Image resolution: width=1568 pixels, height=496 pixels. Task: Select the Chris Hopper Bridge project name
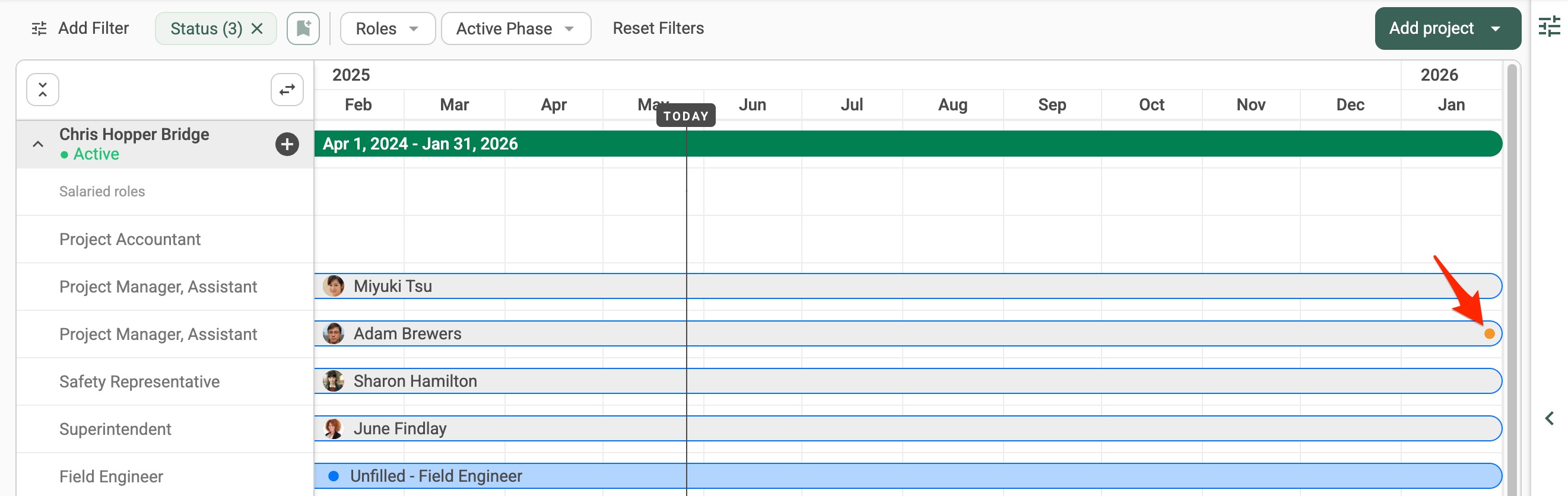click(135, 135)
